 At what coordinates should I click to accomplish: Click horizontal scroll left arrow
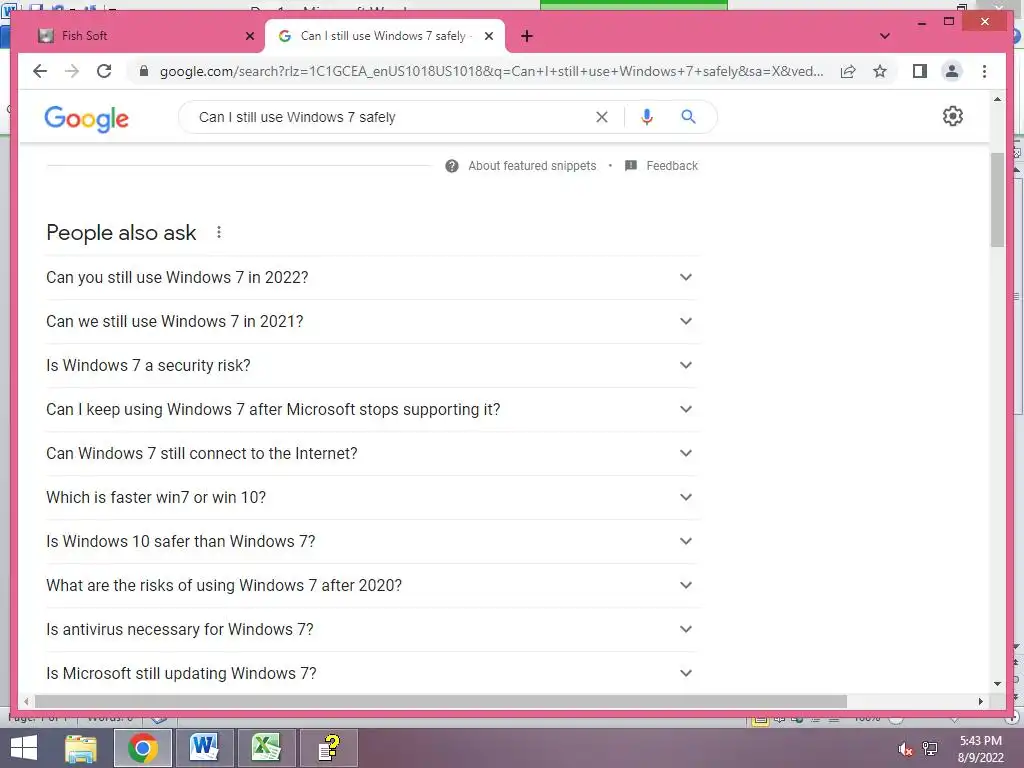point(25,701)
